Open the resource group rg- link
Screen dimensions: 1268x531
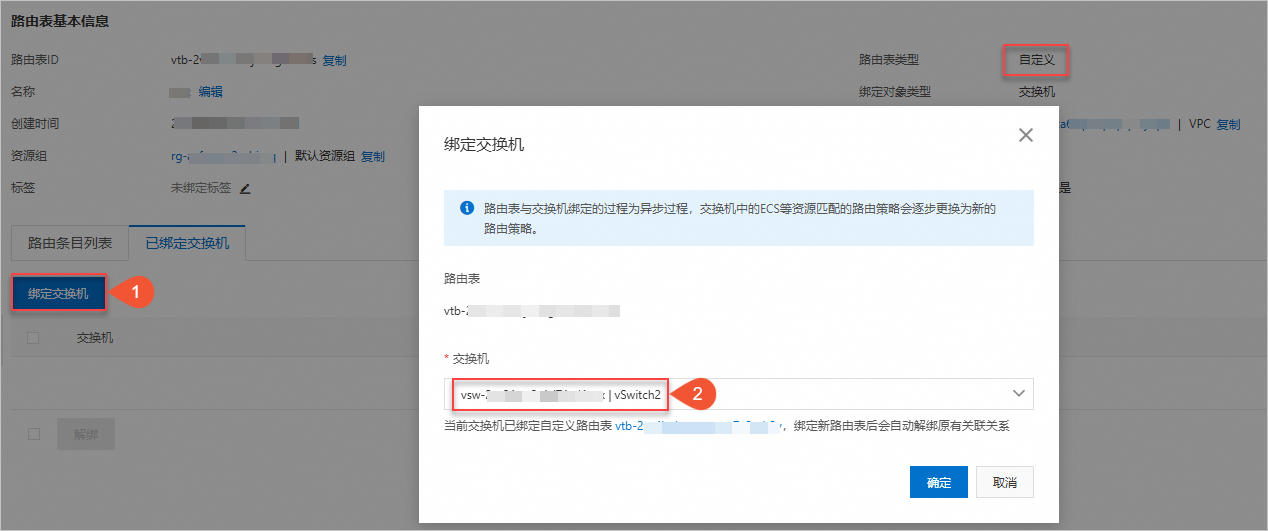[x=224, y=156]
